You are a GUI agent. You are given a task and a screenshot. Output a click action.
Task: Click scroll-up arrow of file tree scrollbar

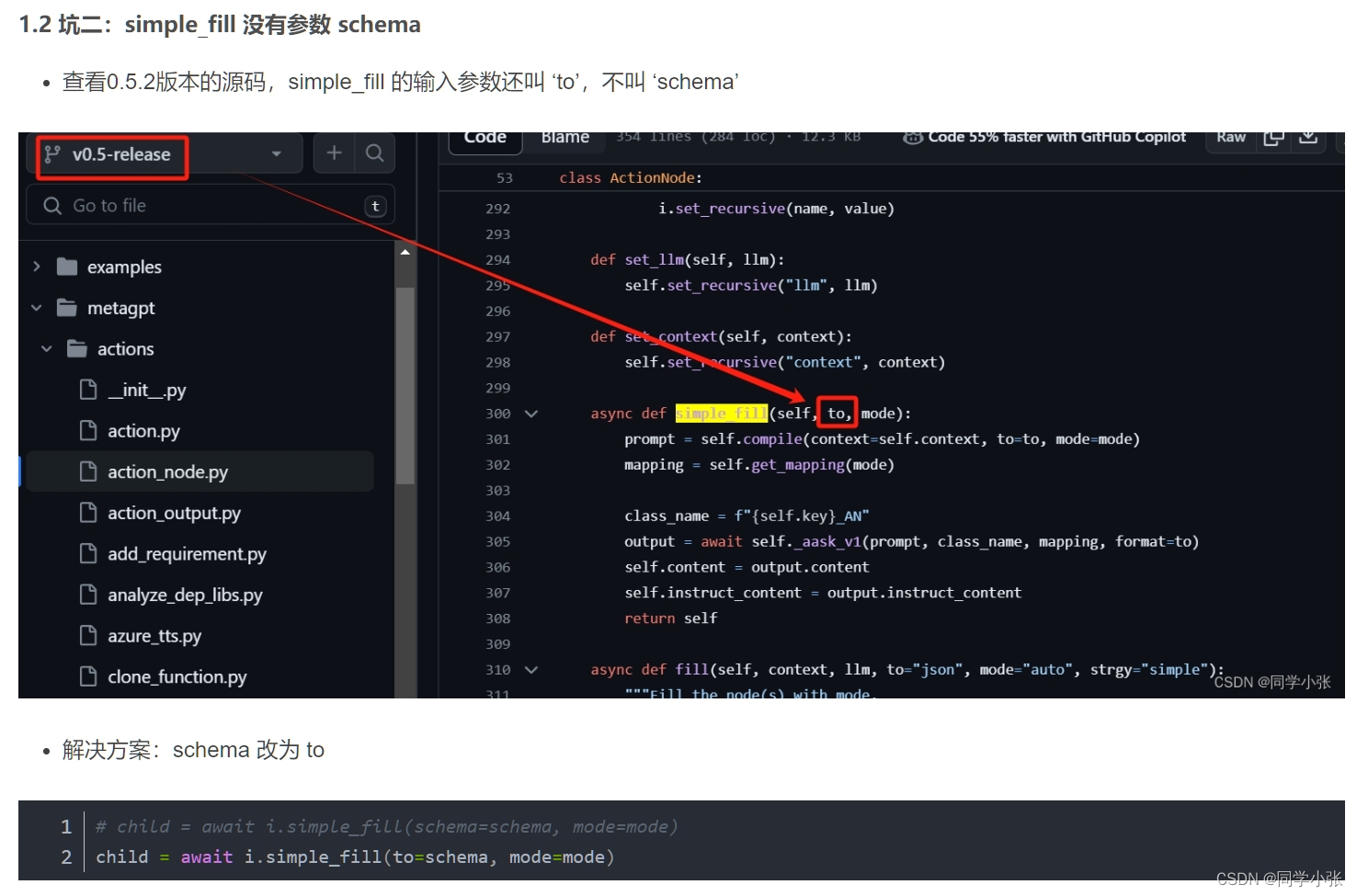405,252
